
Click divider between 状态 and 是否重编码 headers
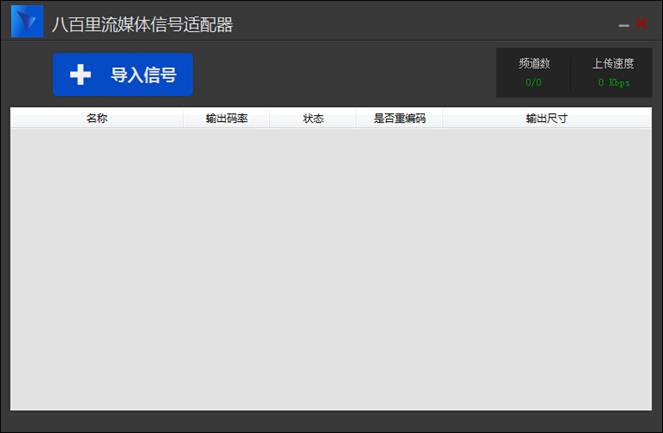point(356,118)
